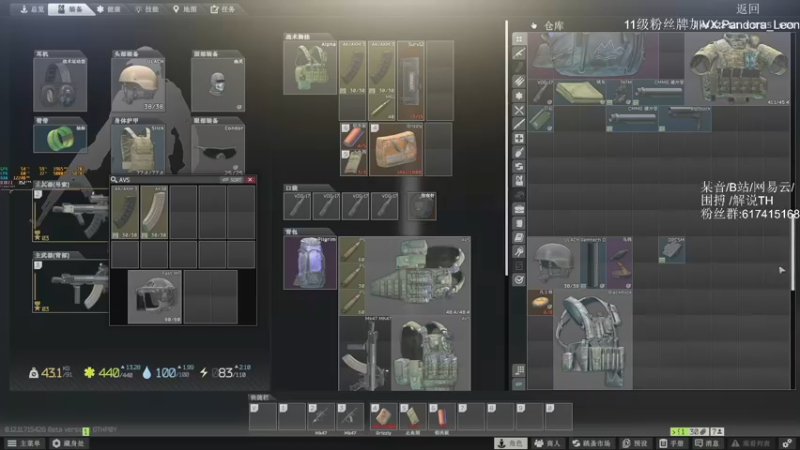
Task: Open the 藏身处 hideout button
Action: pos(68,443)
